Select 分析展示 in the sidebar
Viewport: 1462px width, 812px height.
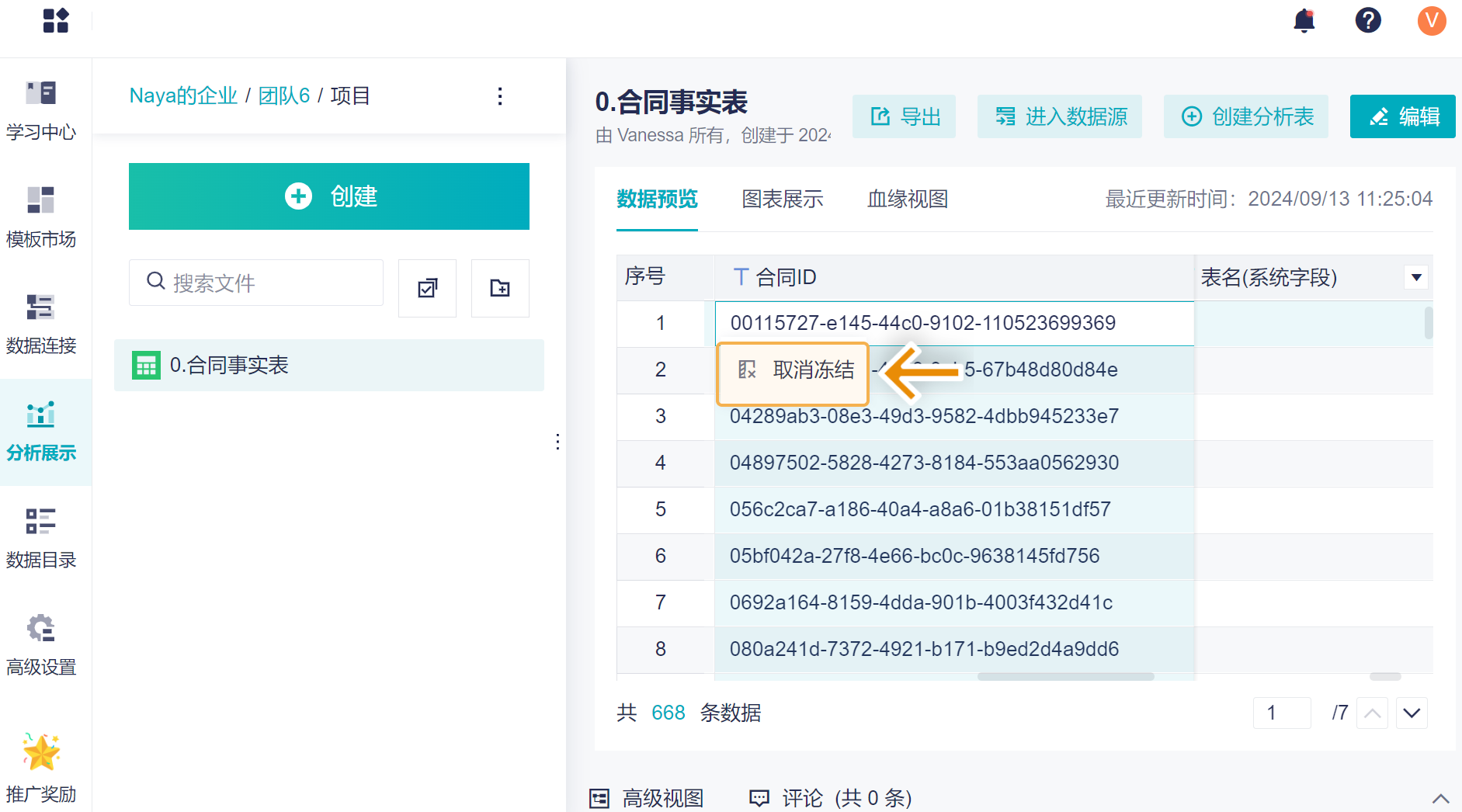41,432
